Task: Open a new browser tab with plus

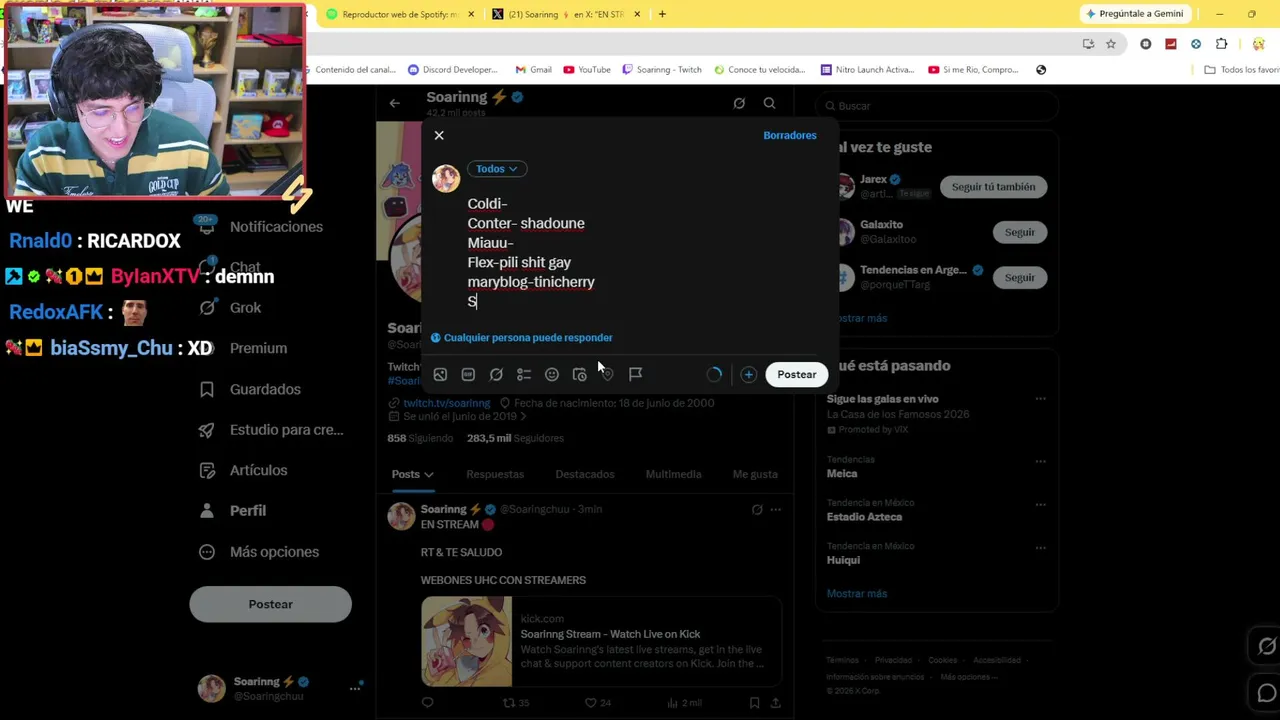Action: 662,14
